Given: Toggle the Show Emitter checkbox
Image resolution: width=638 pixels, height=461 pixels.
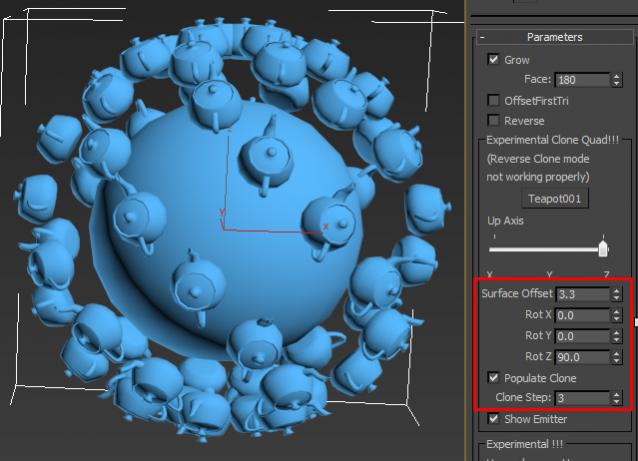Looking at the screenshot, I should [x=494, y=419].
